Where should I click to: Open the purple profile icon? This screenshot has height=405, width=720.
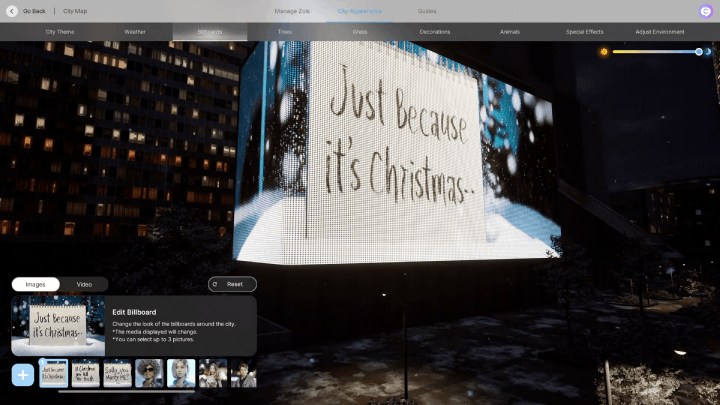pos(706,11)
